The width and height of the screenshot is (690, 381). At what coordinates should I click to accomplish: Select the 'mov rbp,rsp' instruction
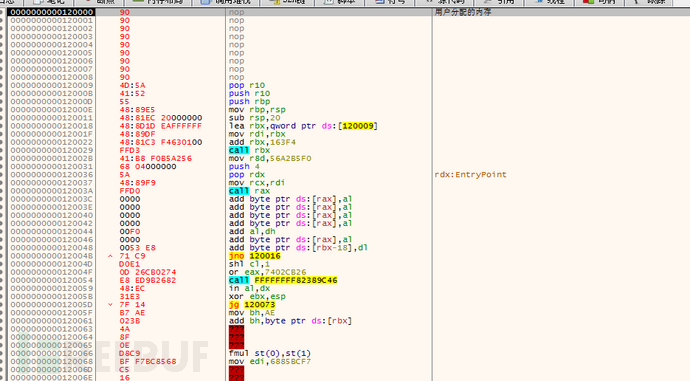click(x=257, y=110)
